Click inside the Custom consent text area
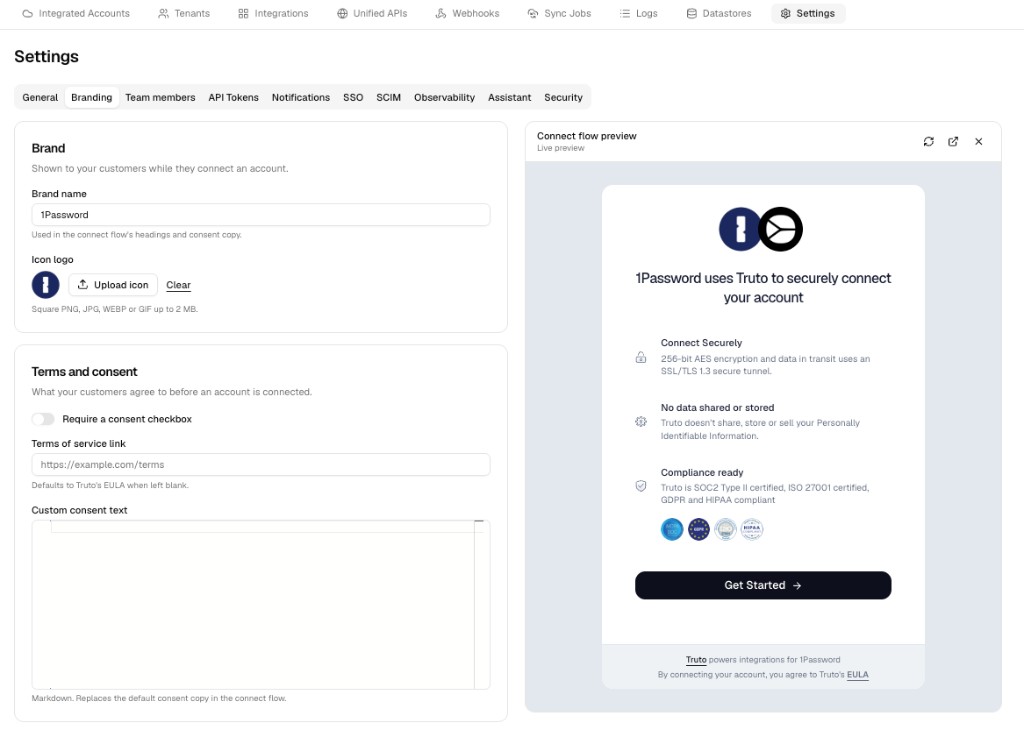 [x=261, y=605]
